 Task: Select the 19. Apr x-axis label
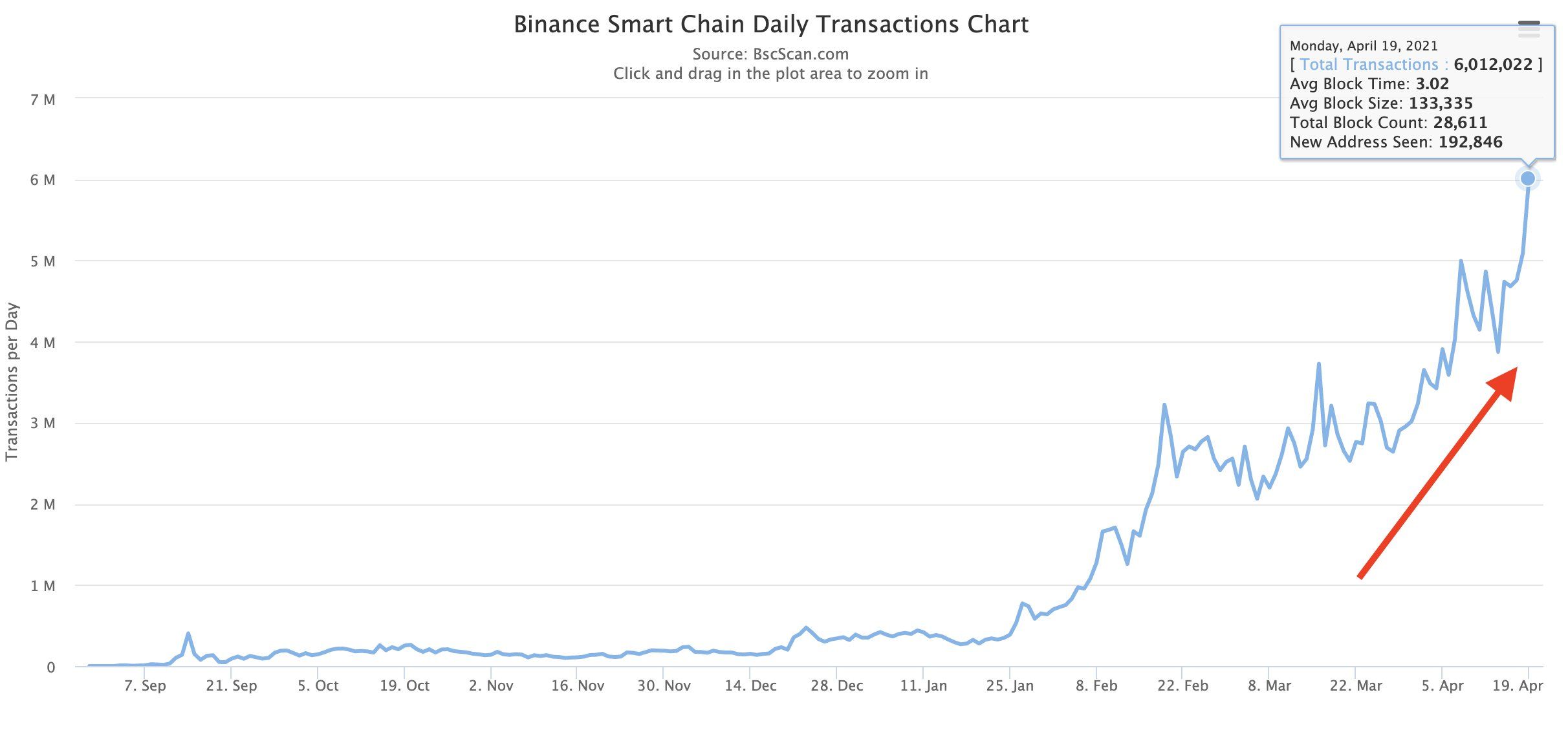point(1518,686)
